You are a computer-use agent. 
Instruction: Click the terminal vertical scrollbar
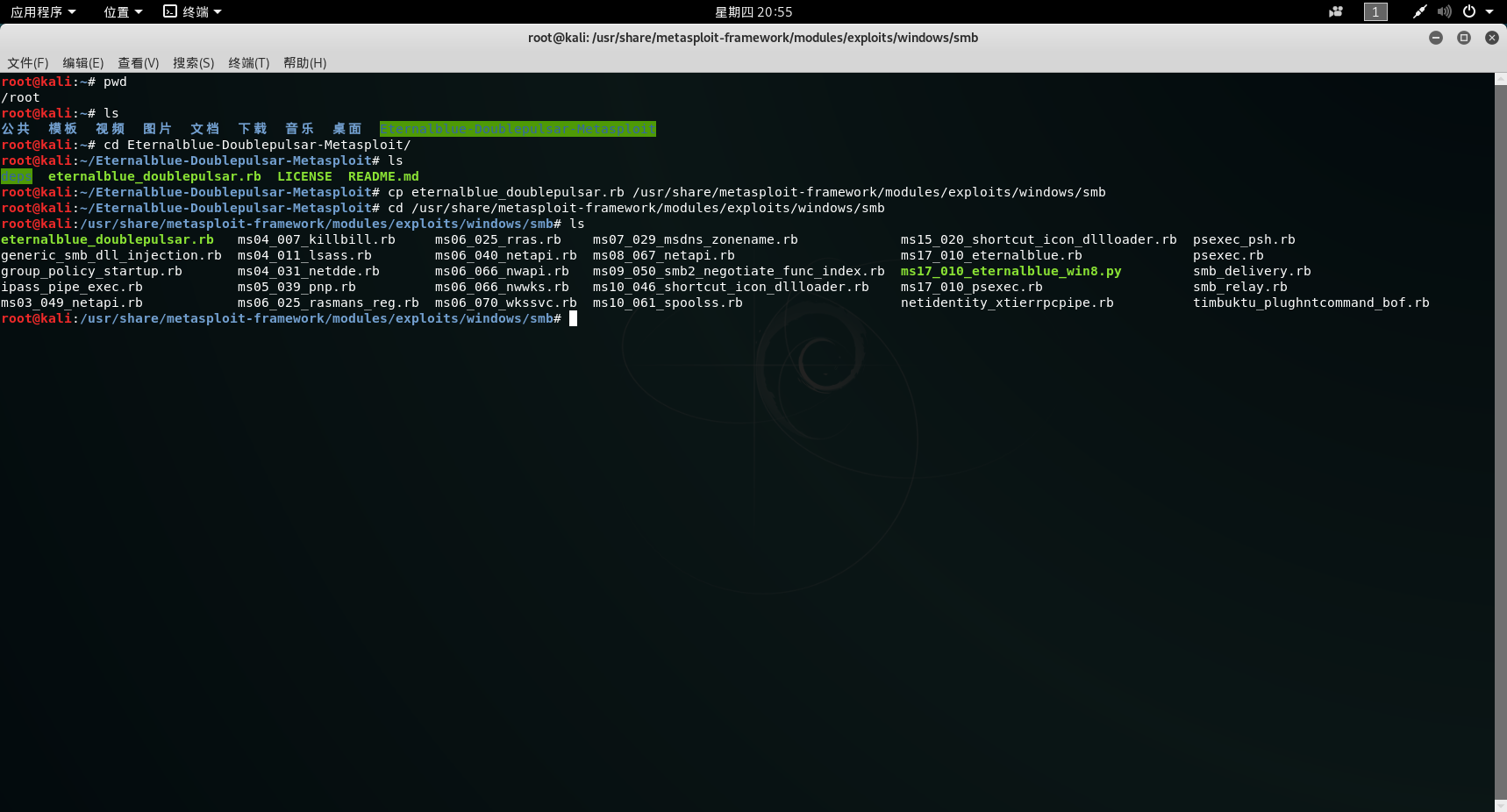(x=1500, y=442)
